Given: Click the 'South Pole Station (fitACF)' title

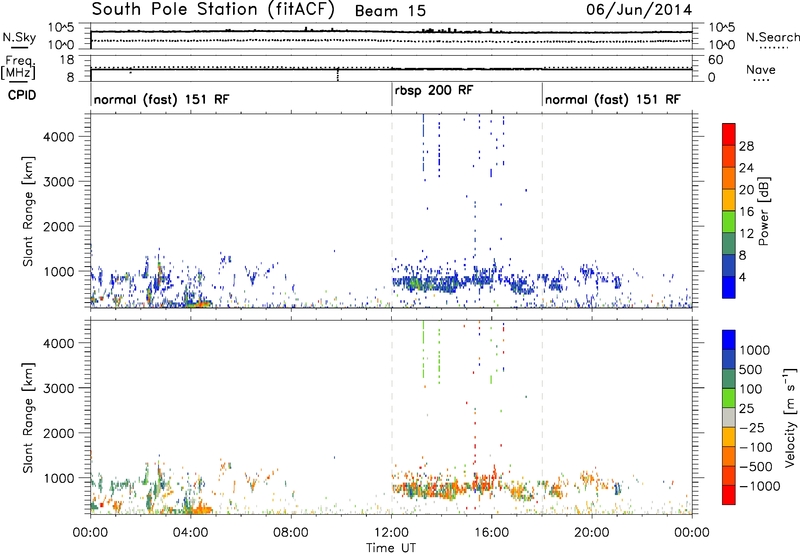Looking at the screenshot, I should [x=213, y=9].
